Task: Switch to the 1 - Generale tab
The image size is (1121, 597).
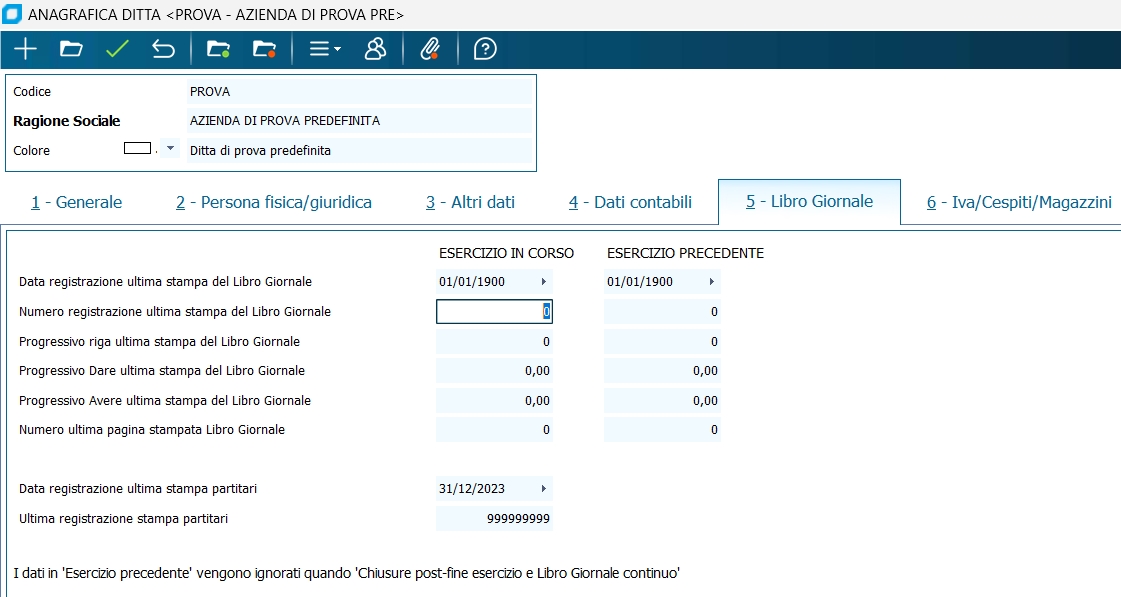Action: pyautogui.click(x=76, y=202)
